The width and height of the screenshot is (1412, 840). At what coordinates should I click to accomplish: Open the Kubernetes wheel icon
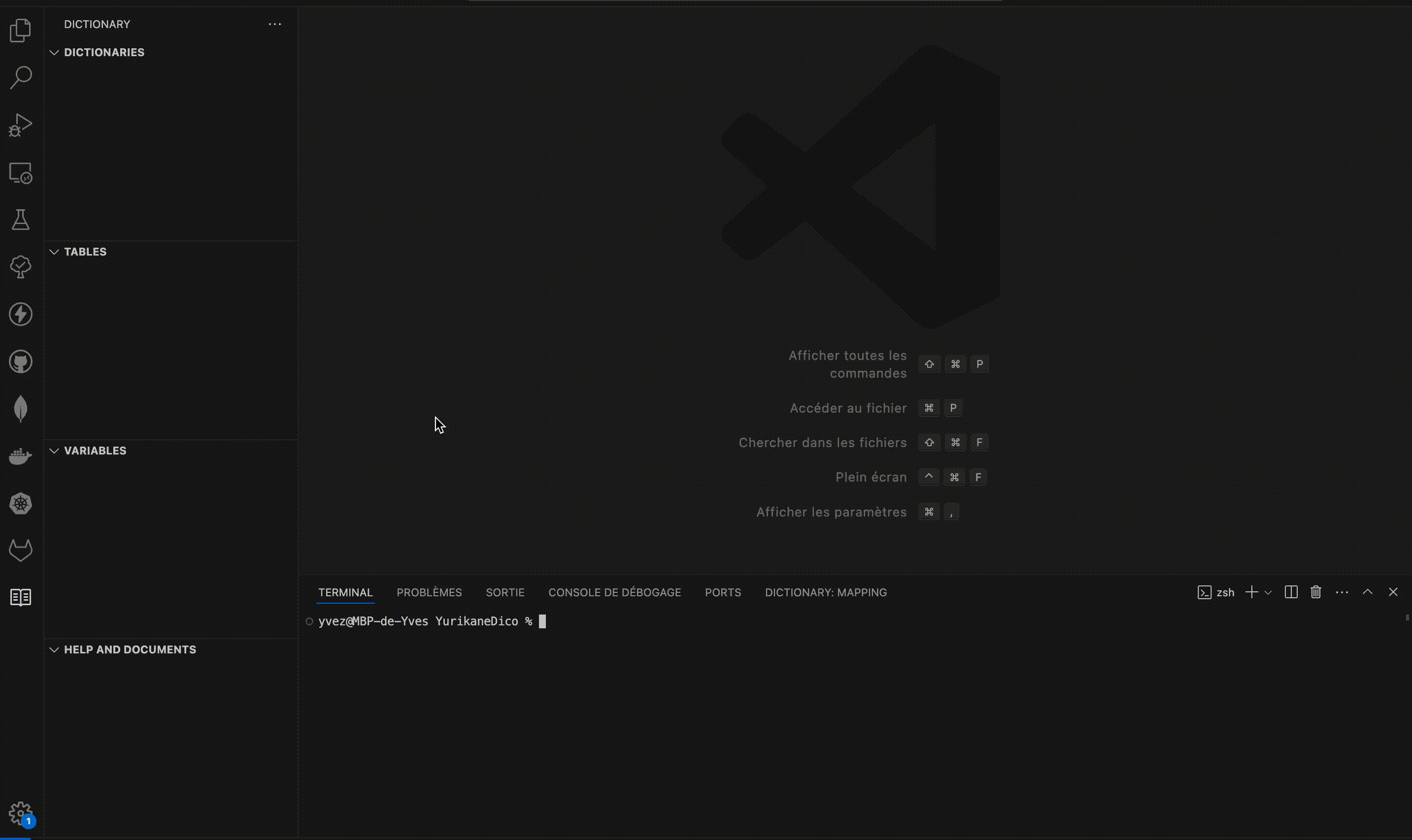pos(20,504)
